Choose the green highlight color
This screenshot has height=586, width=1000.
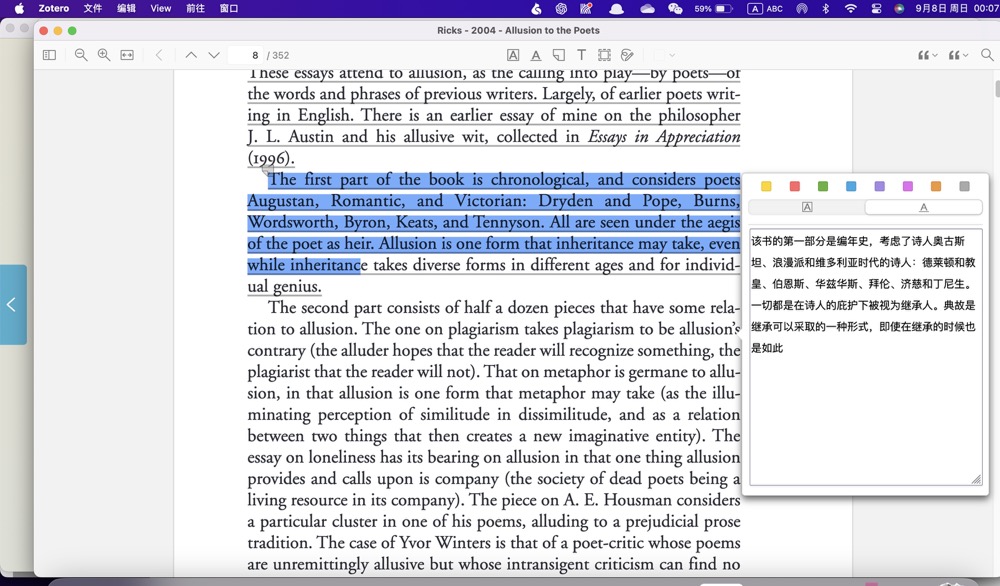823,186
